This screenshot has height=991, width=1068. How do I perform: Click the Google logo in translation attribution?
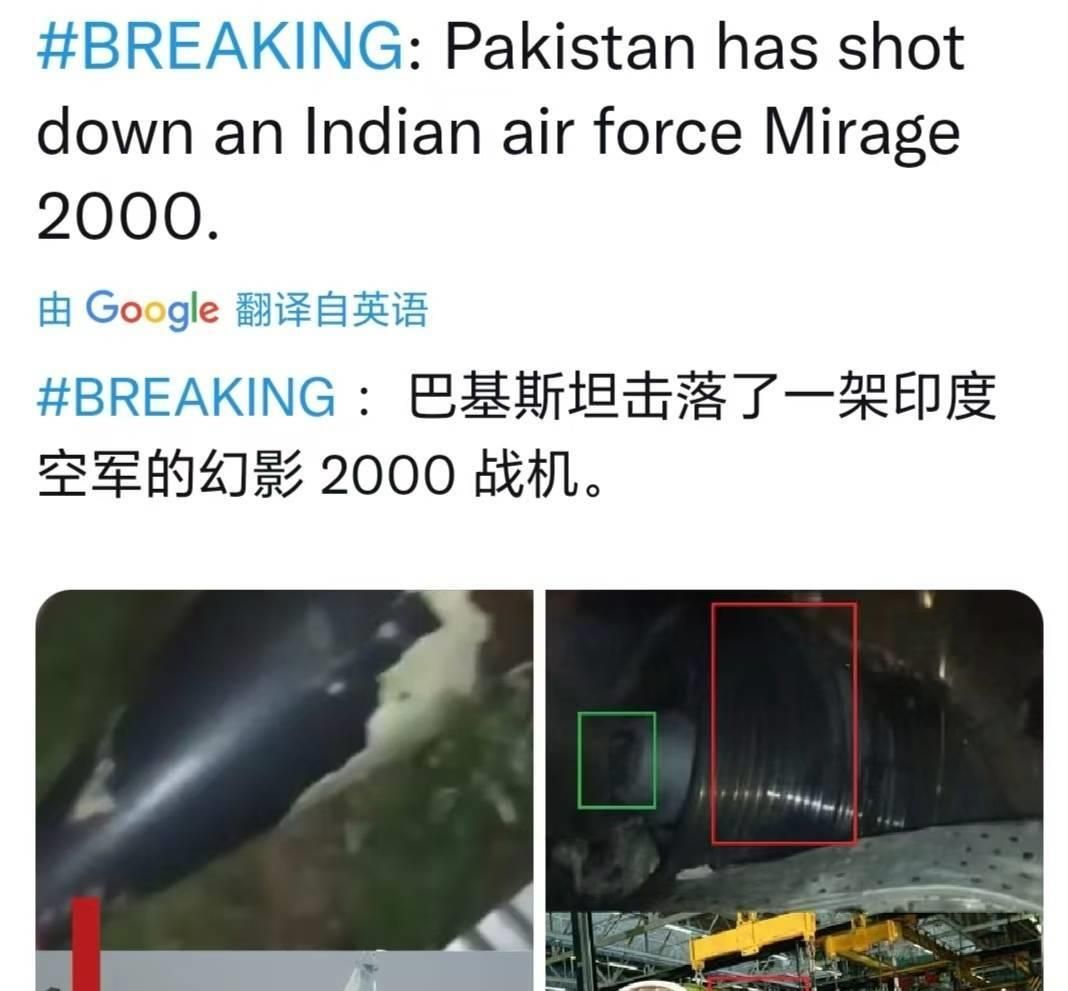click(x=153, y=309)
